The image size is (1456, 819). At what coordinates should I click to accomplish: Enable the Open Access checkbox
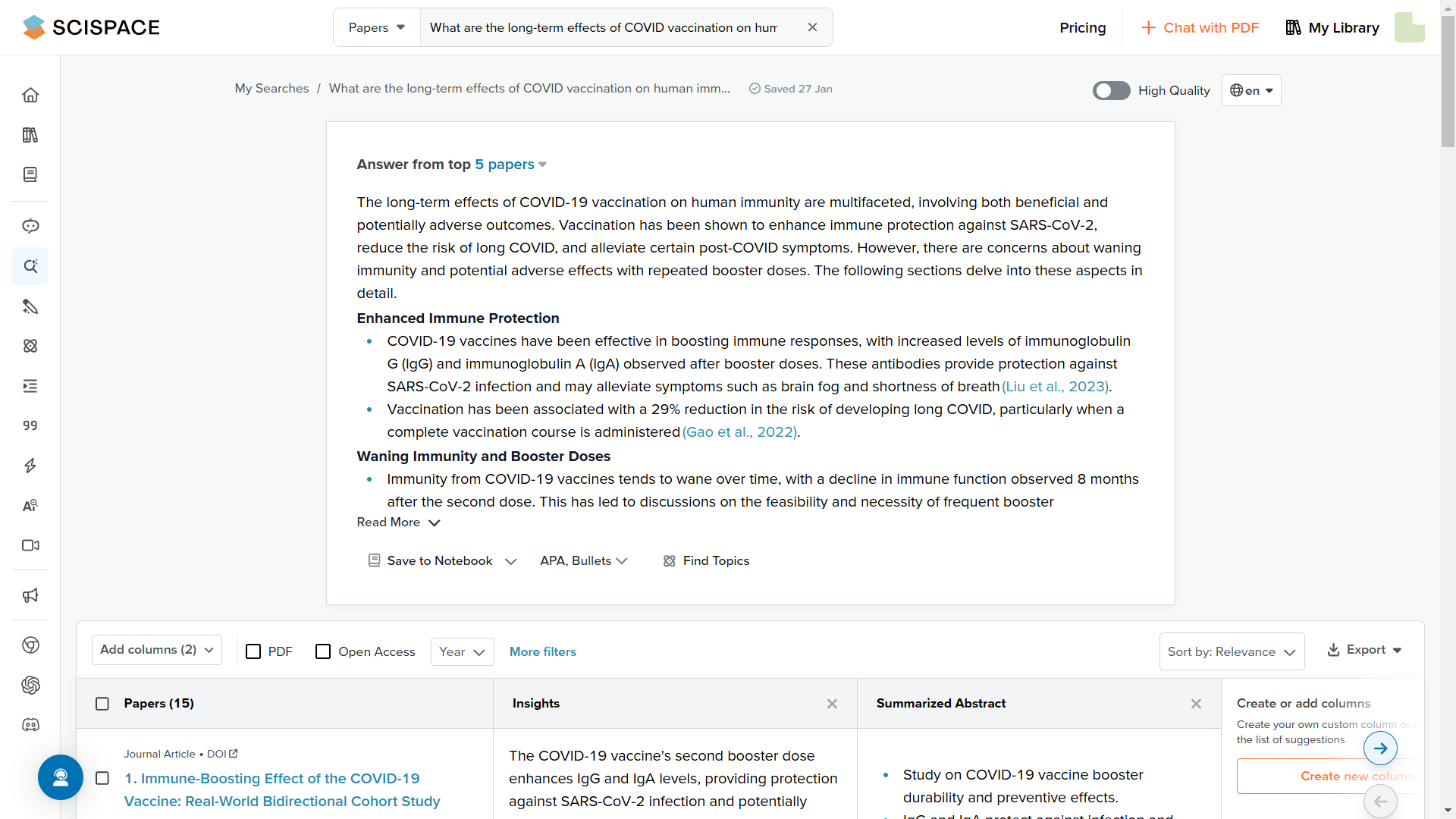point(323,651)
